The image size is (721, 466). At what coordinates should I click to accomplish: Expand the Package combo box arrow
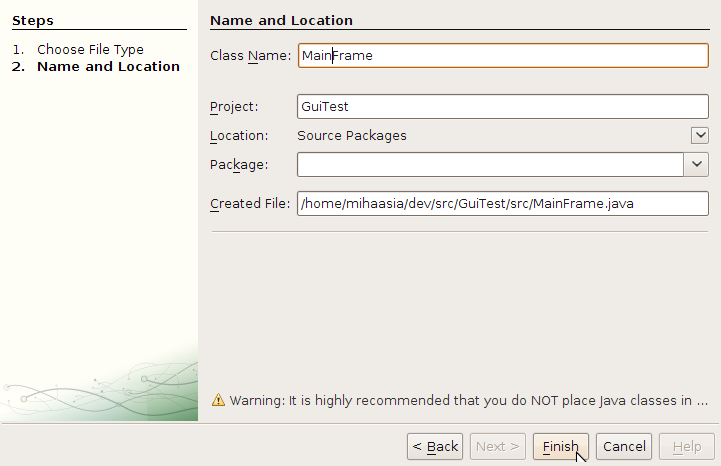click(x=697, y=164)
